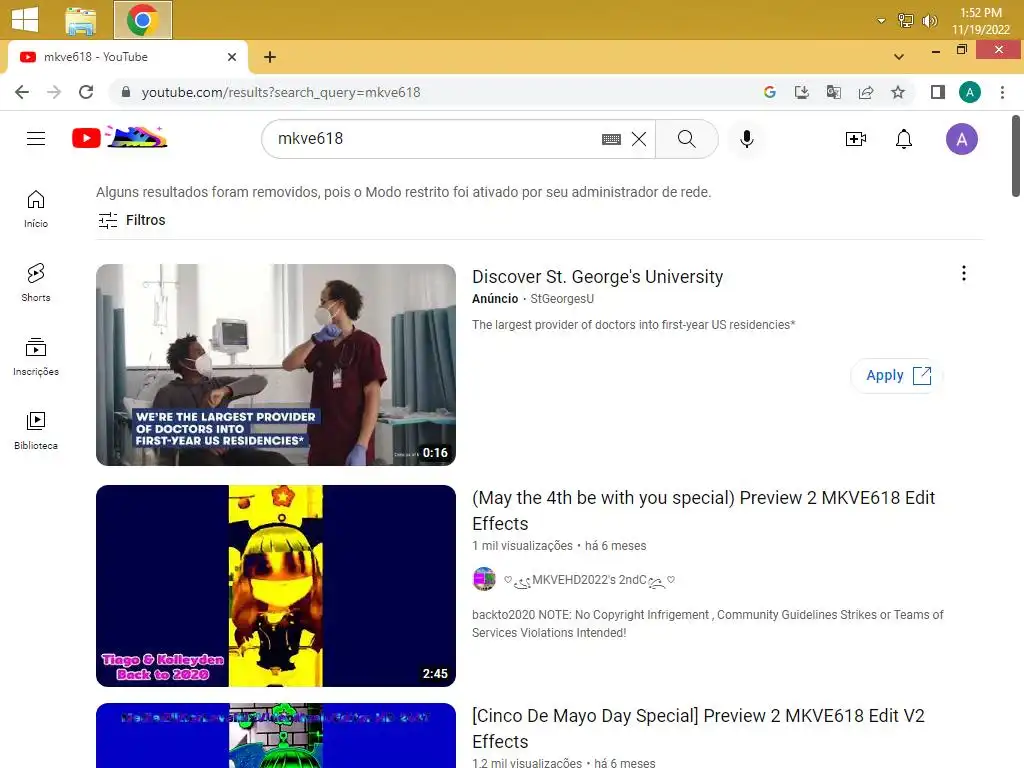The height and width of the screenshot is (768, 1024).
Task: Open the St. George's University ad thumbnail
Action: point(276,364)
